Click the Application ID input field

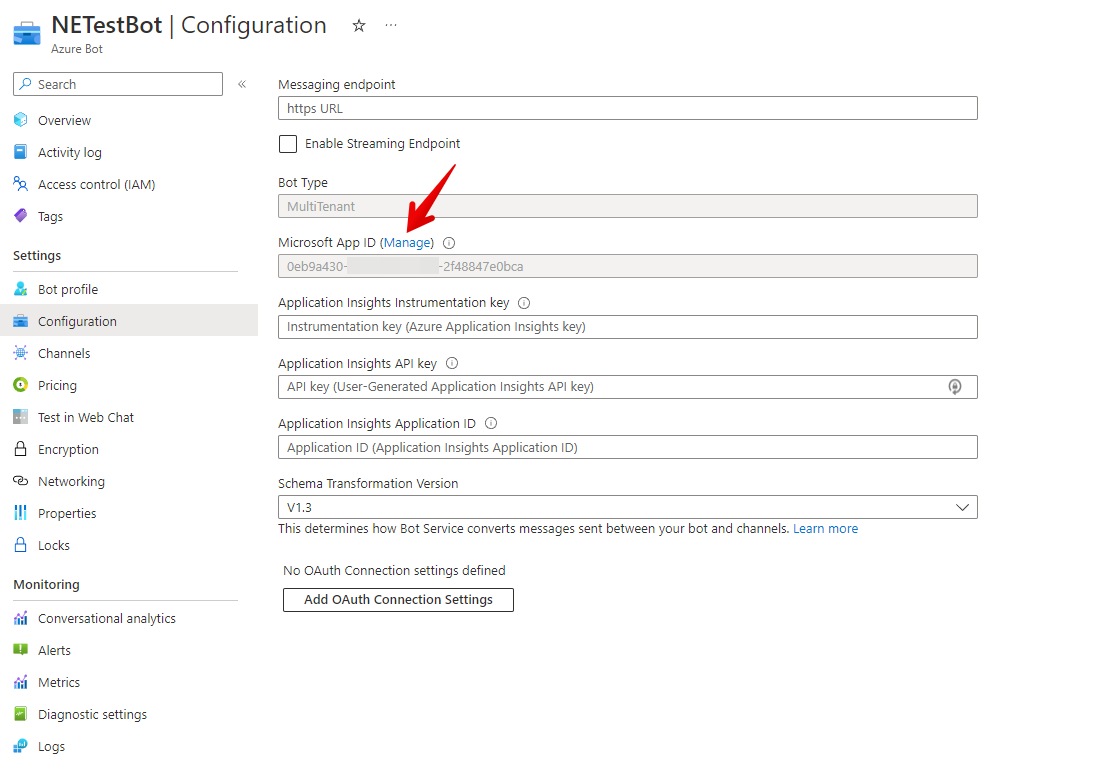(627, 447)
